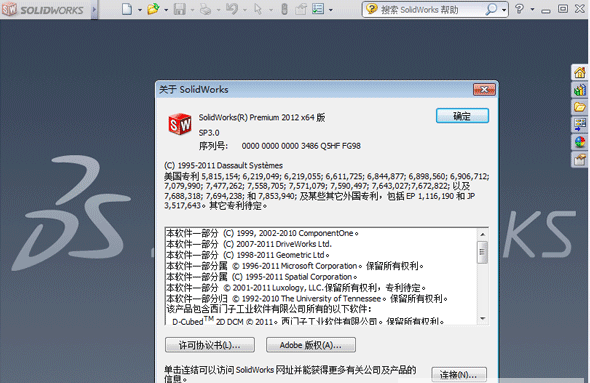Click the 确定 button in About dialog

462,116
